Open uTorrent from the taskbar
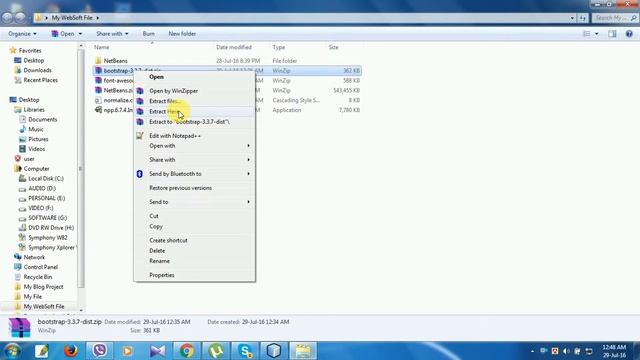 216,351
